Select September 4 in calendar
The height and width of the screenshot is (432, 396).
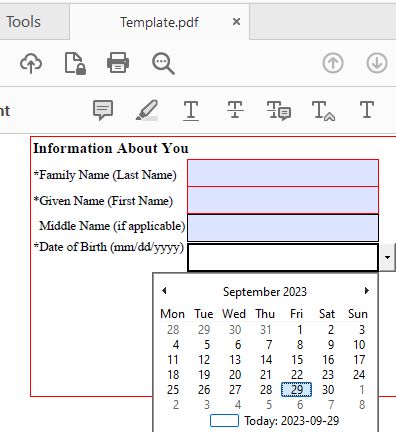(x=176, y=345)
